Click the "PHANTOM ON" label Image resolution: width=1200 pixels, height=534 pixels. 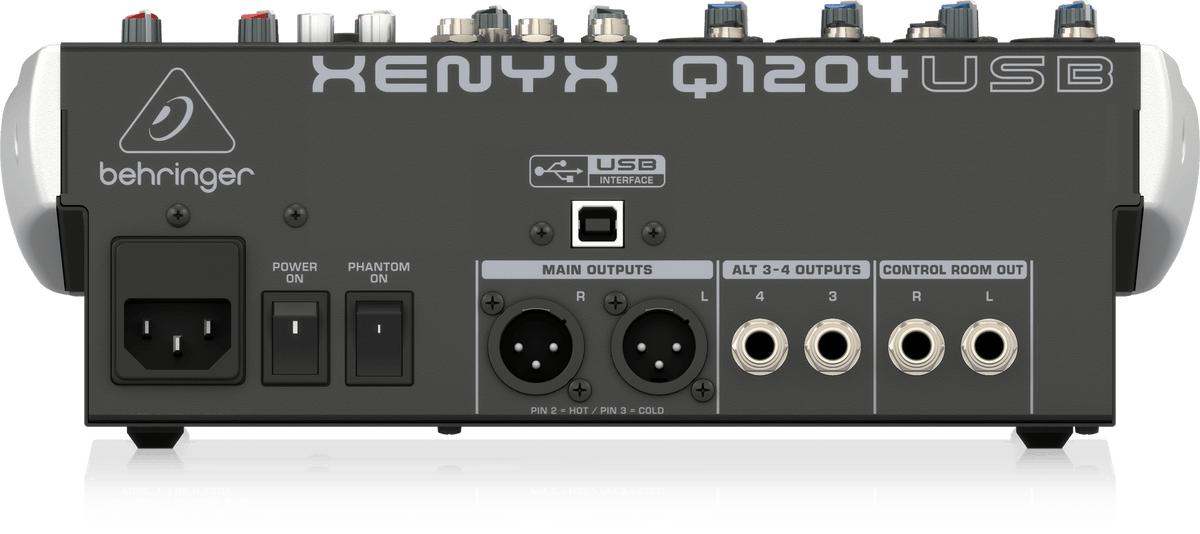[x=379, y=273]
